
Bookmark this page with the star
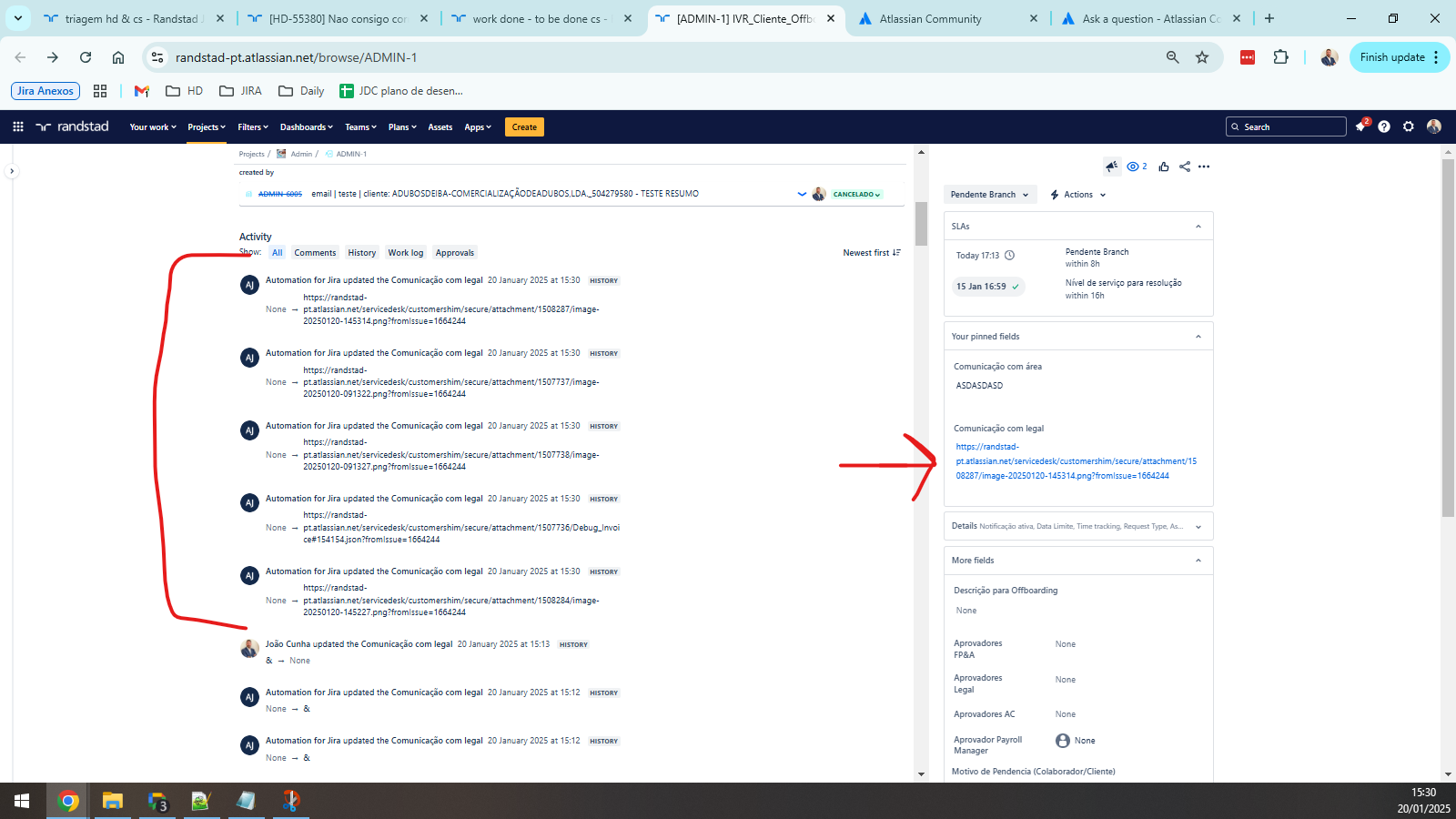coord(1202,57)
